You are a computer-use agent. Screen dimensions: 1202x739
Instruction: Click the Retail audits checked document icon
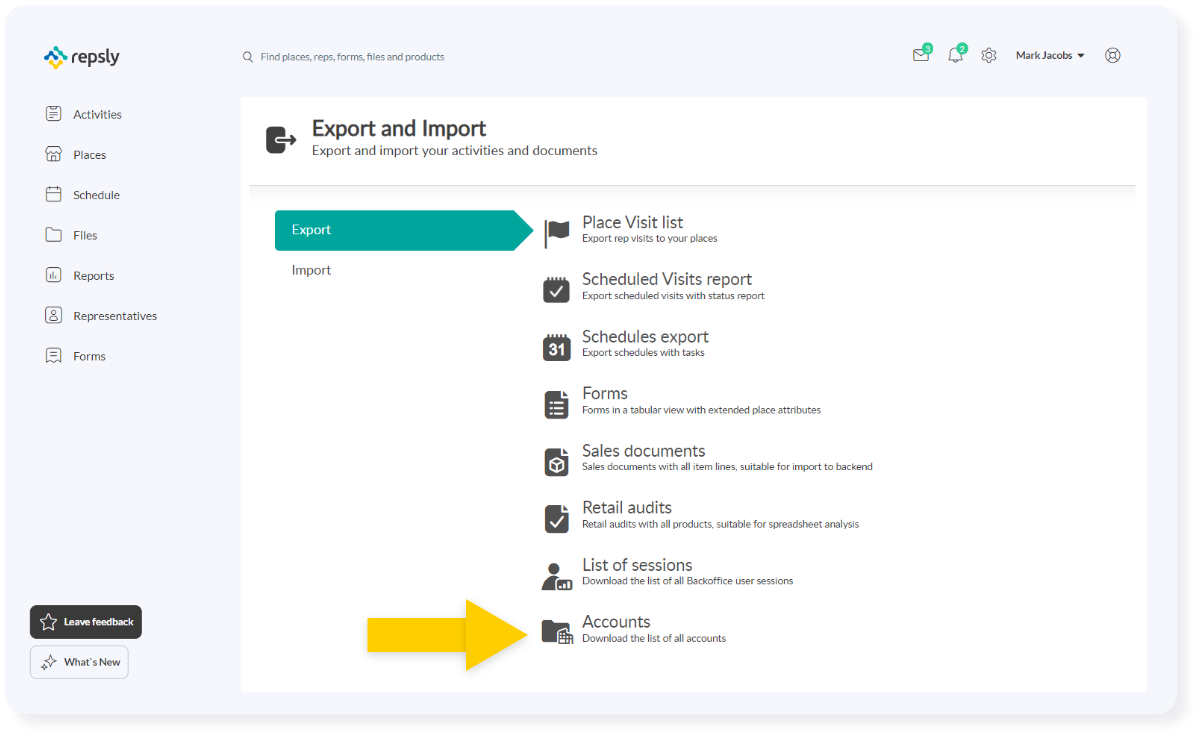click(x=557, y=518)
